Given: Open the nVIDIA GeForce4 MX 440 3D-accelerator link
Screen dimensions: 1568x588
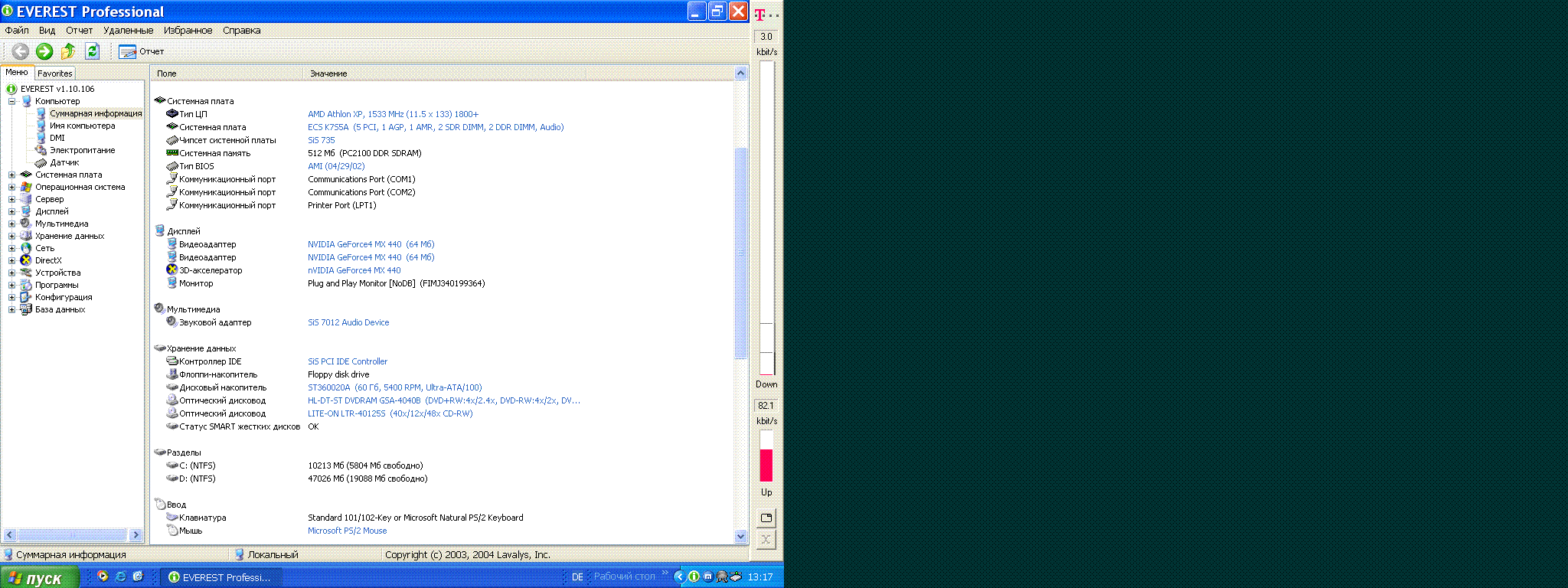Looking at the screenshot, I should tap(354, 270).
